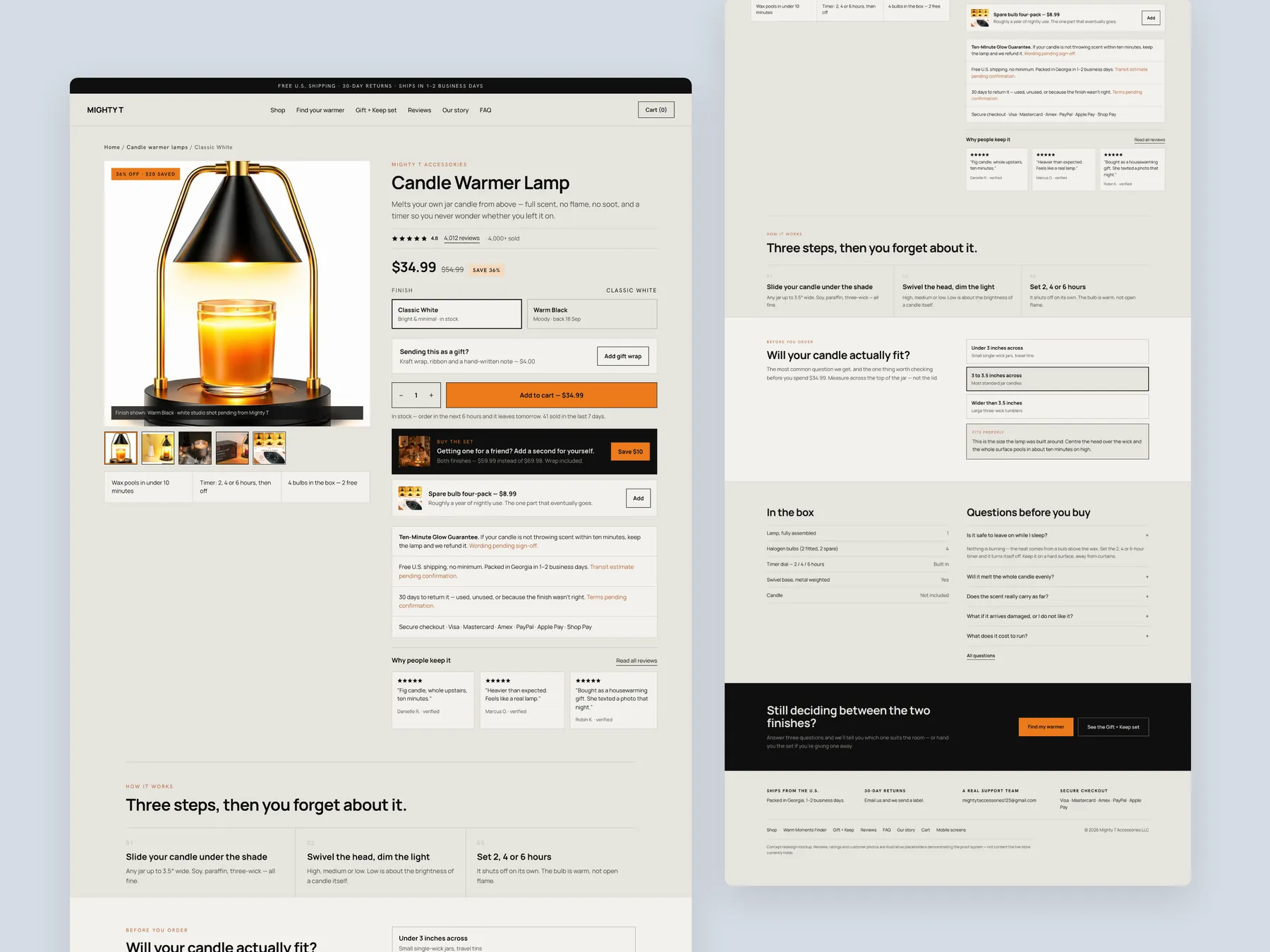Image resolution: width=1270 pixels, height=952 pixels.
Task: Expand 'Does the scent really carry as far?'
Action: click(x=1057, y=597)
